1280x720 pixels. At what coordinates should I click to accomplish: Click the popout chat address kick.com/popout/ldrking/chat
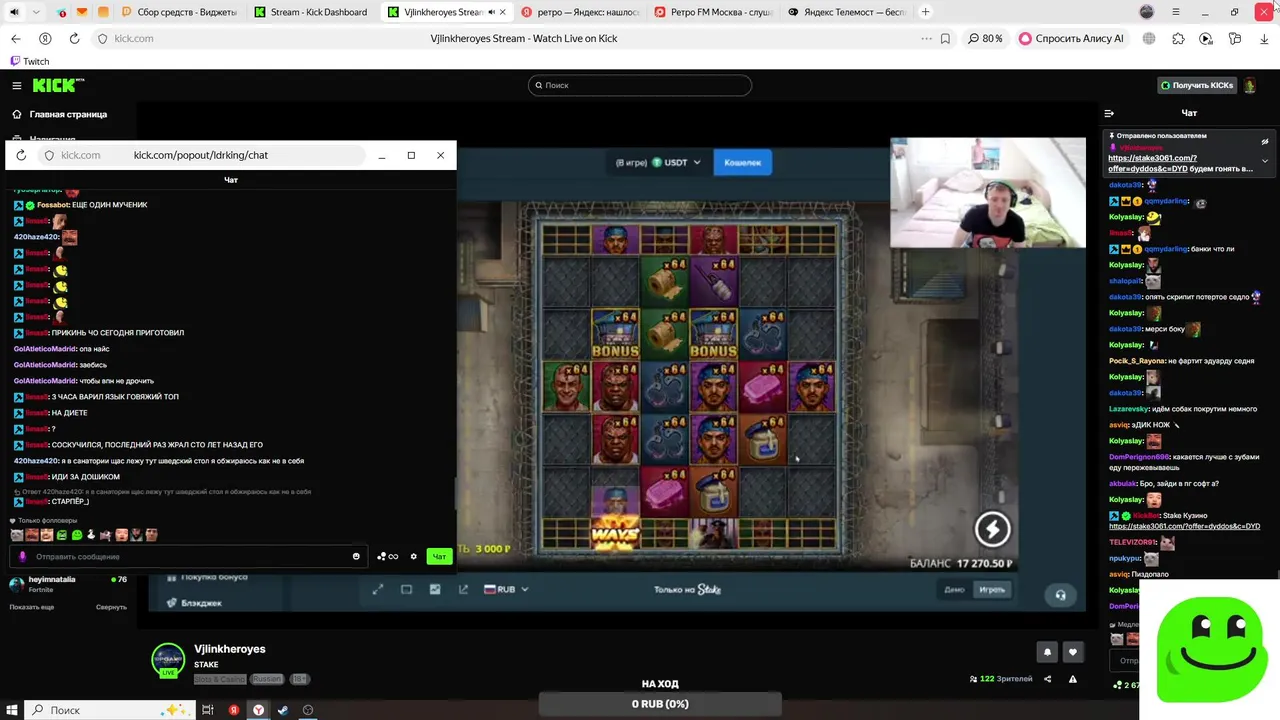coord(201,155)
